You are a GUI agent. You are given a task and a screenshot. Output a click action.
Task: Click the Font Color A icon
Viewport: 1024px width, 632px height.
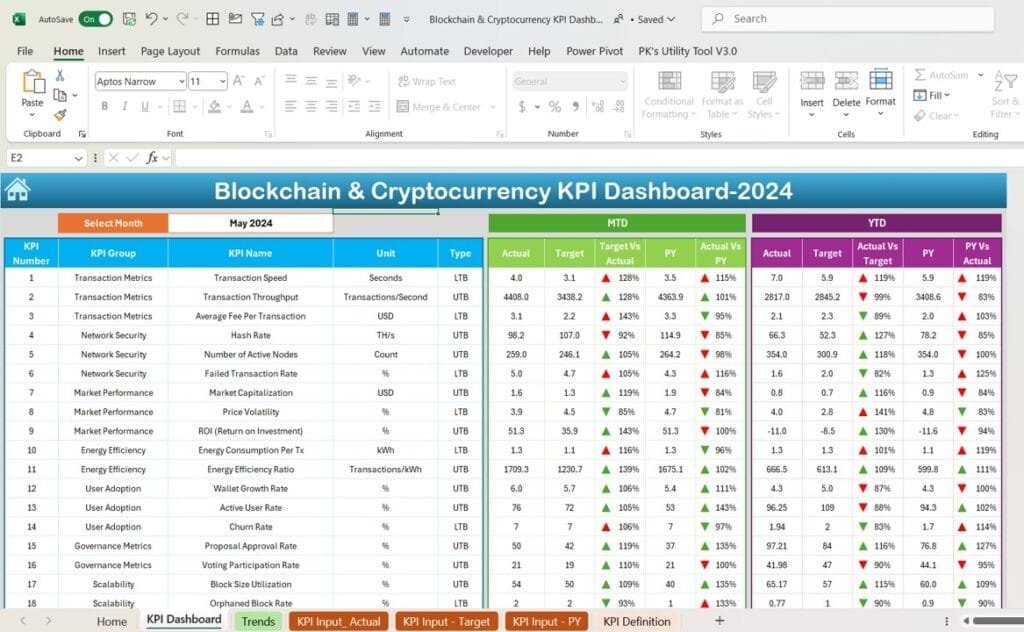(x=247, y=106)
